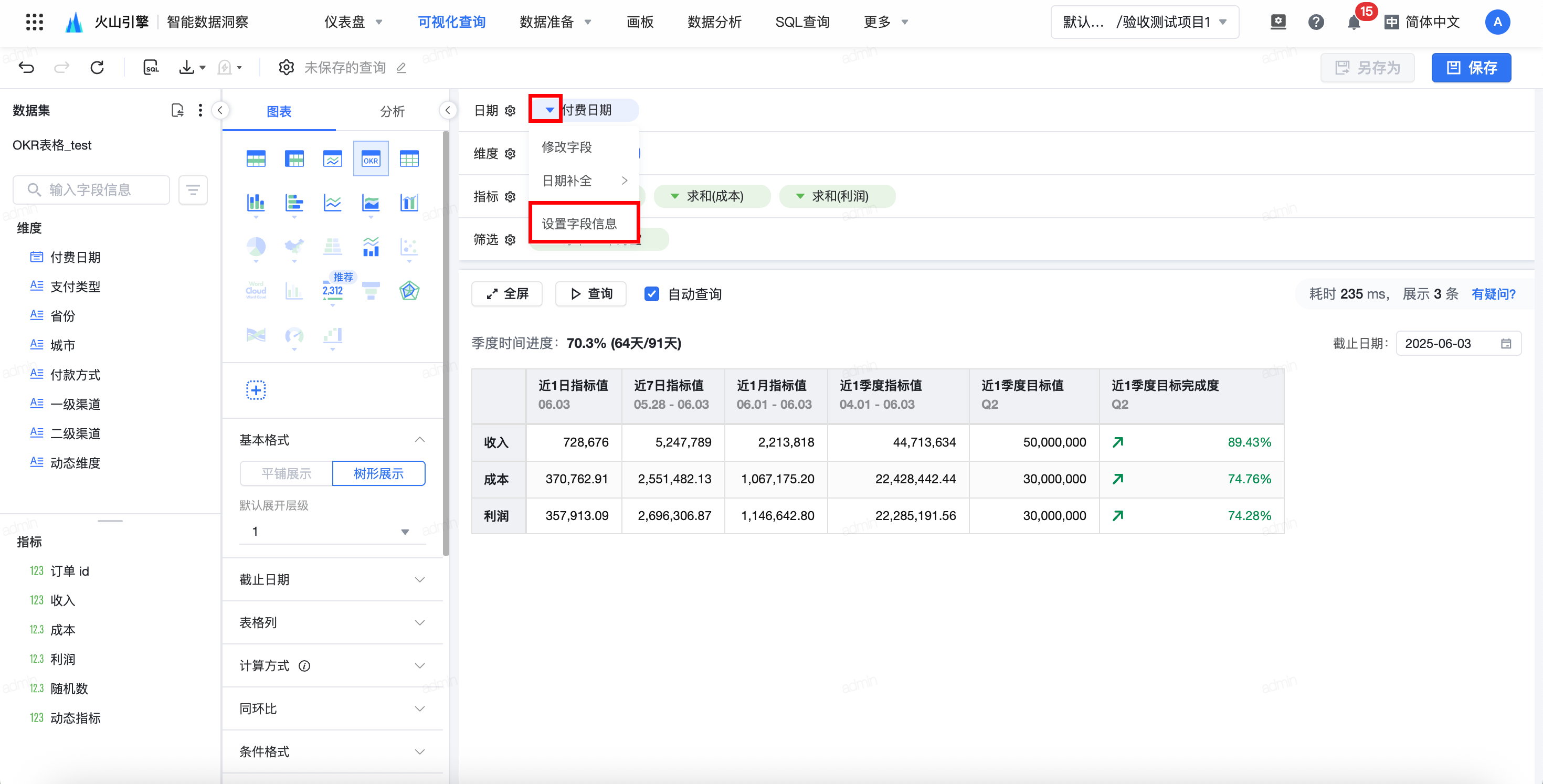
Task: Toggle the 自动查询 checkbox
Action: (x=652, y=294)
